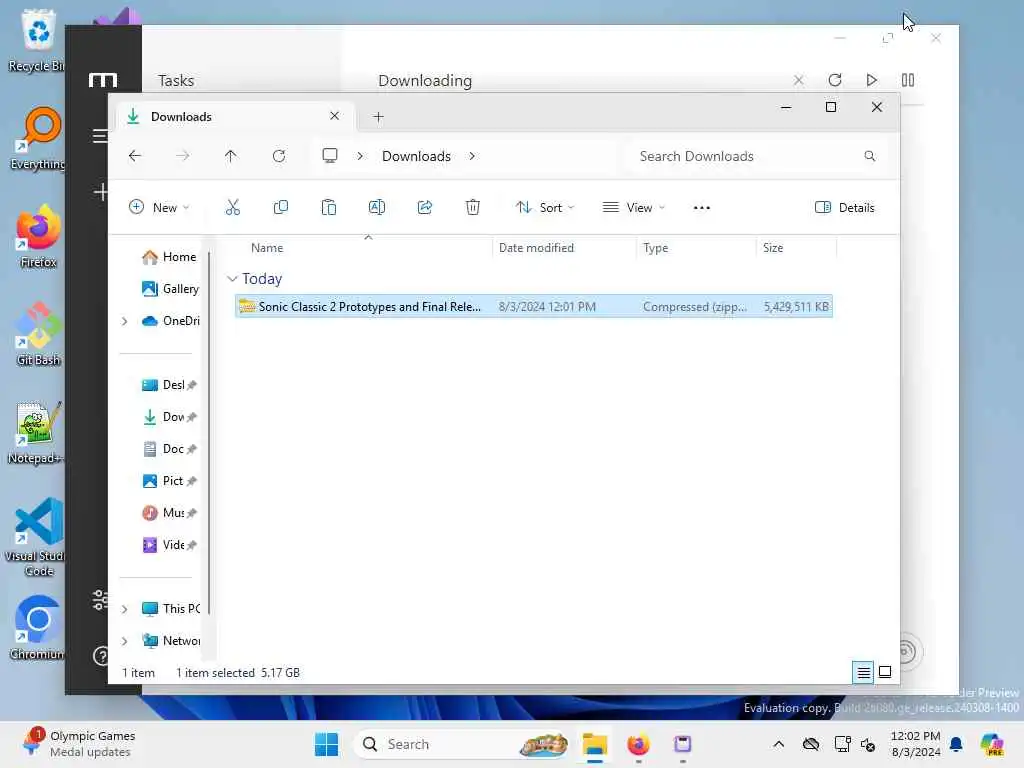The width and height of the screenshot is (1024, 768).
Task: Select the Sonic Classic 2 Prototypes zip file
Action: tap(534, 306)
